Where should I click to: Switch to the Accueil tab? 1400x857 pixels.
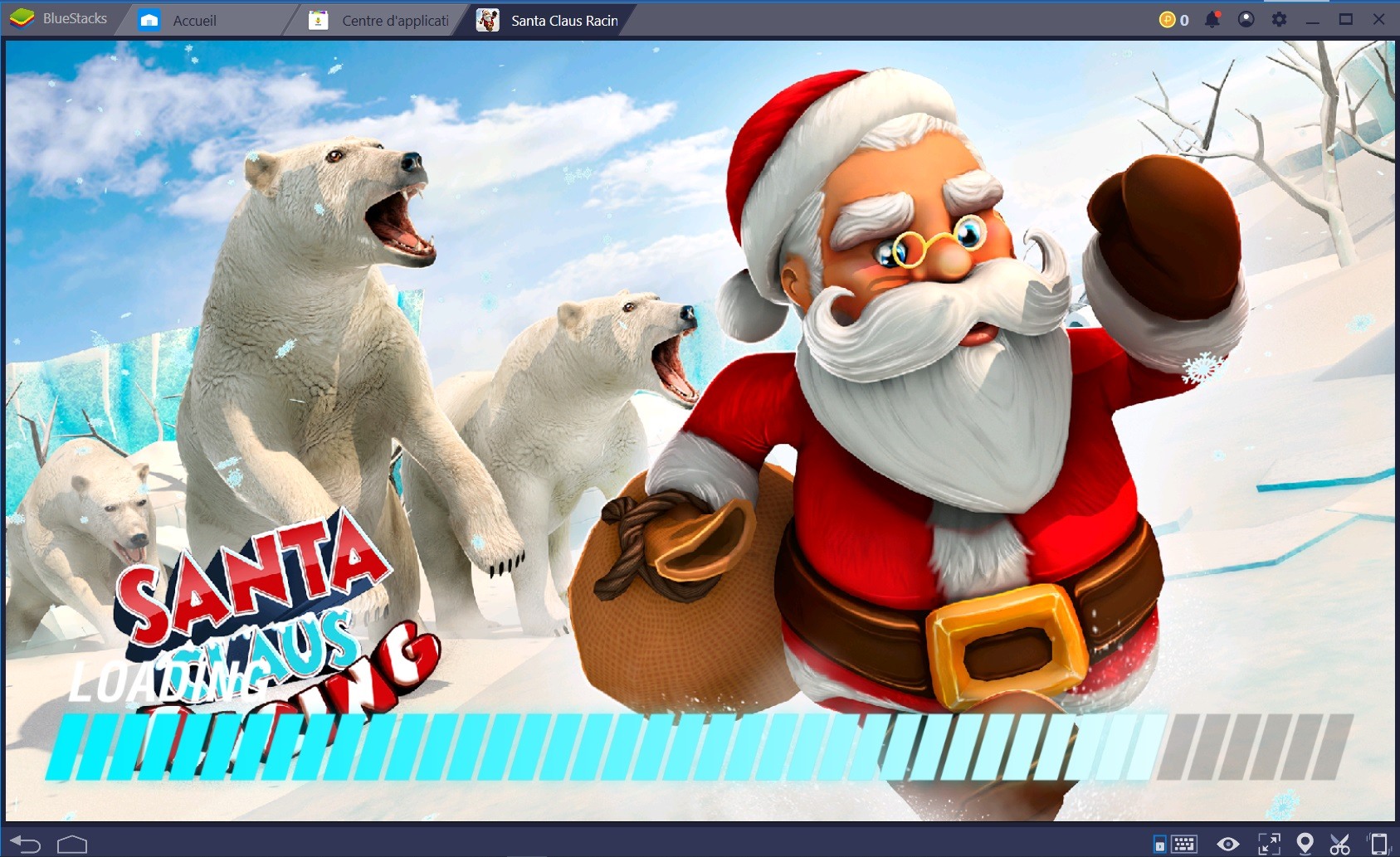(x=207, y=20)
